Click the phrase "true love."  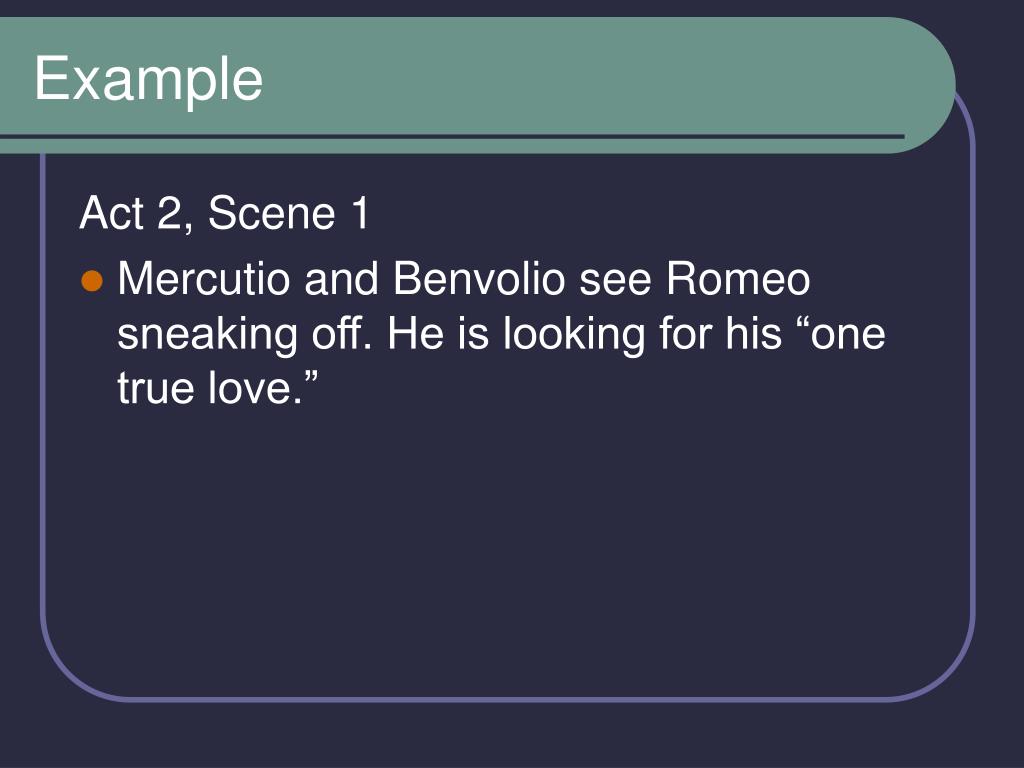[x=217, y=387]
